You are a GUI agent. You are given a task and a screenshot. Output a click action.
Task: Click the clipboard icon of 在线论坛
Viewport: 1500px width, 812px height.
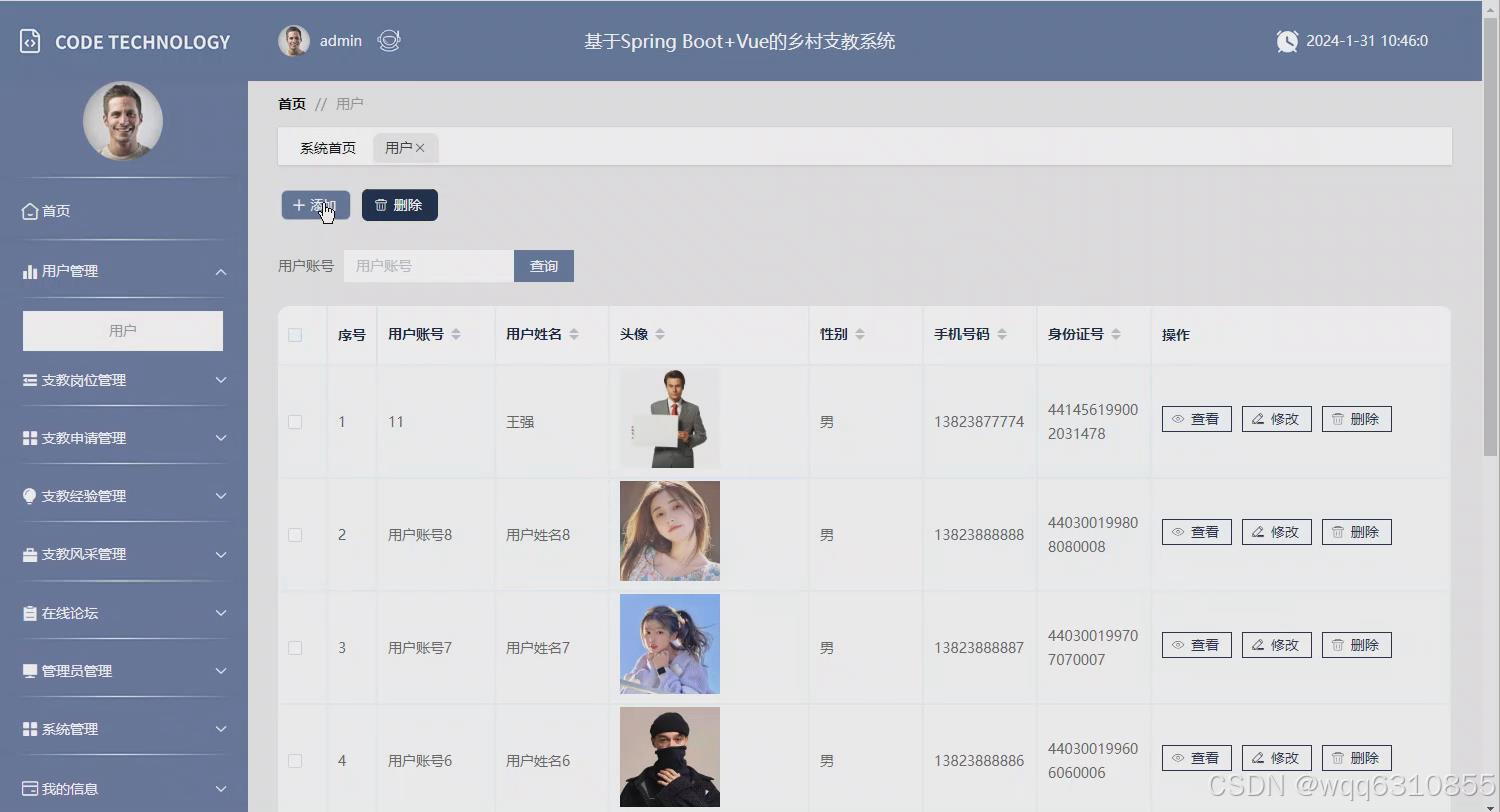(30, 613)
